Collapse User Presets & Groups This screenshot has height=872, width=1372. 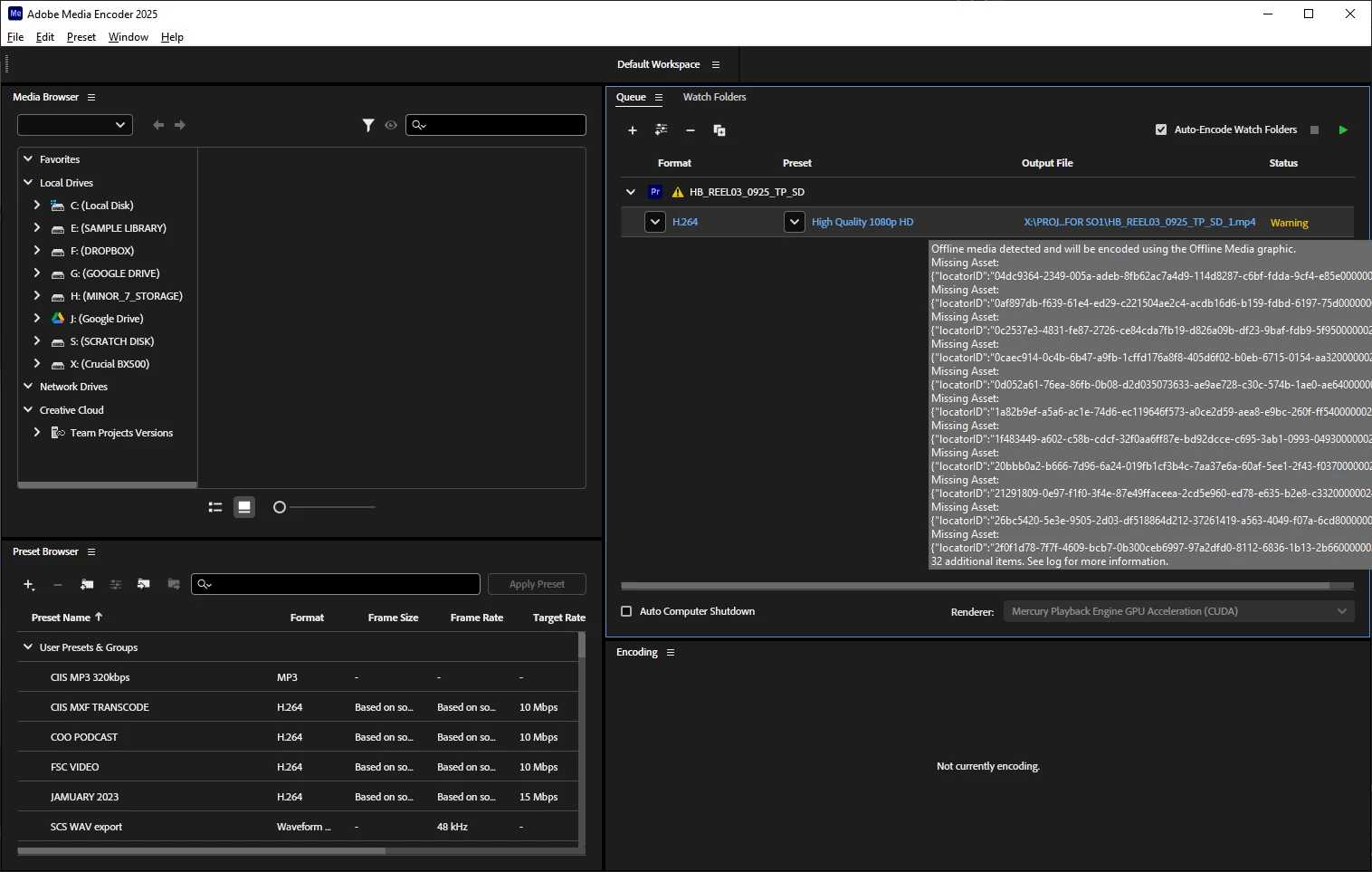pyautogui.click(x=28, y=647)
